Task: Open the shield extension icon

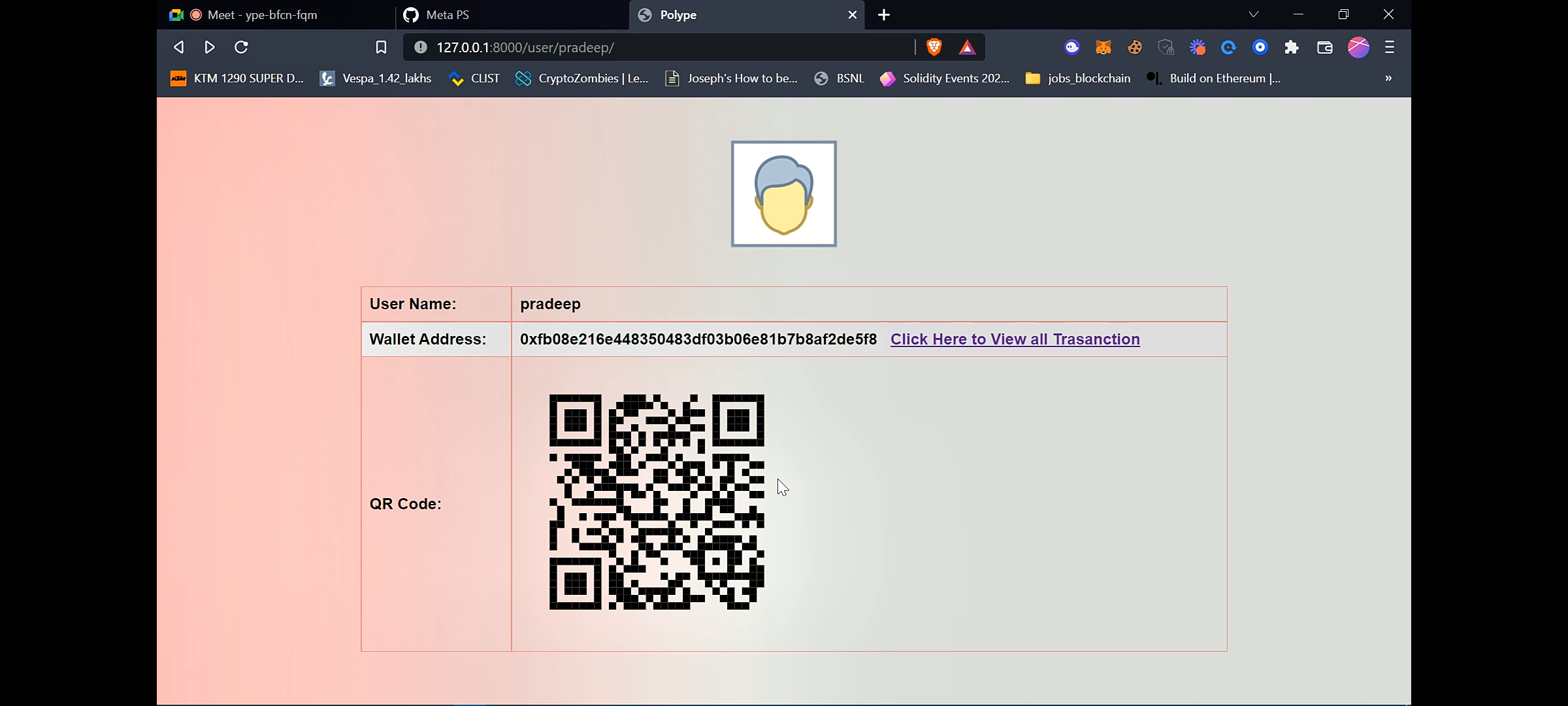Action: (1166, 47)
